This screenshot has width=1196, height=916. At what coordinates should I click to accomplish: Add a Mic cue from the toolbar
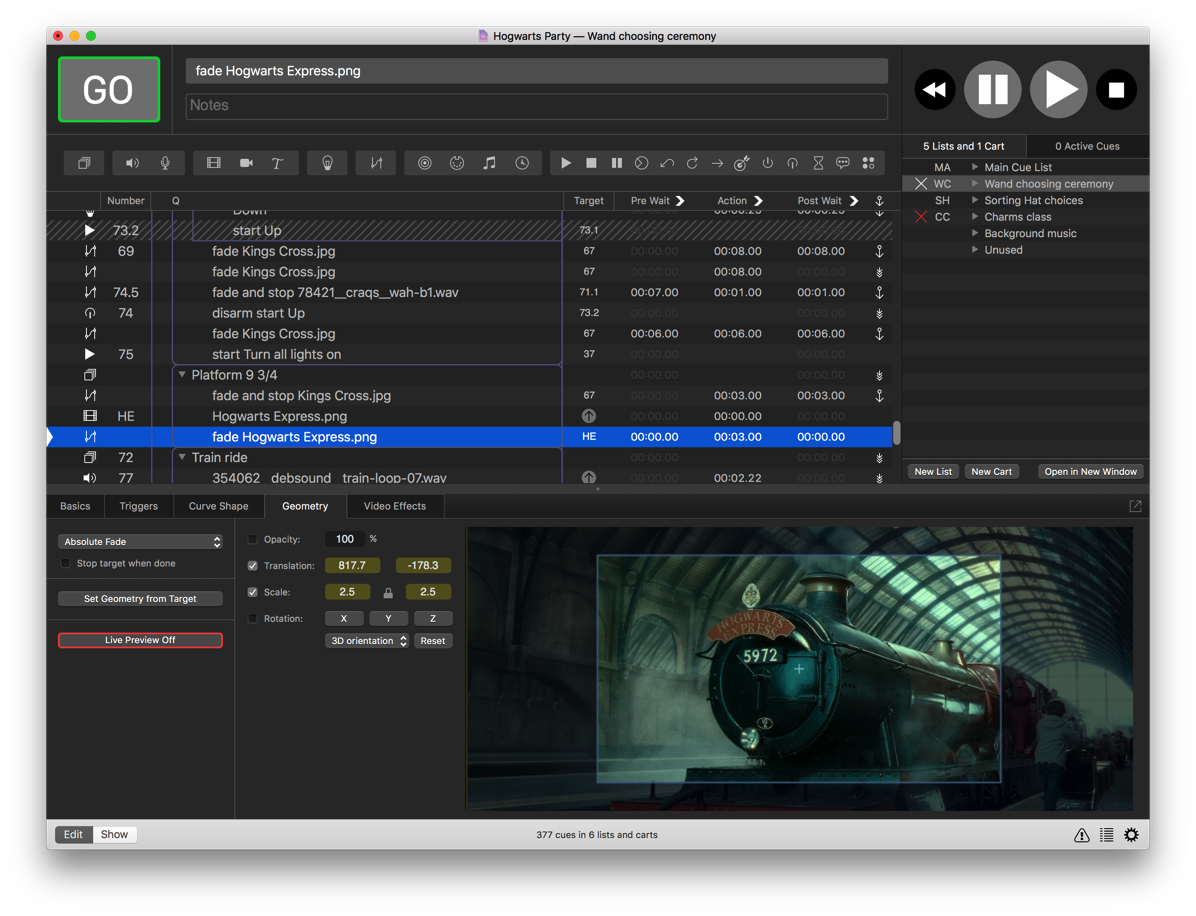tap(165, 163)
